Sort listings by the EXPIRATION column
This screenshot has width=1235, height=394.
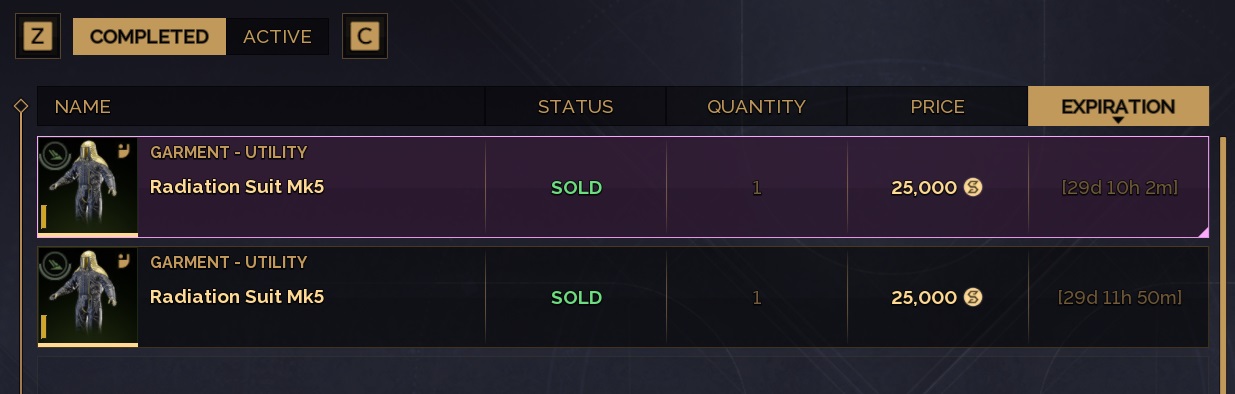[1118, 106]
